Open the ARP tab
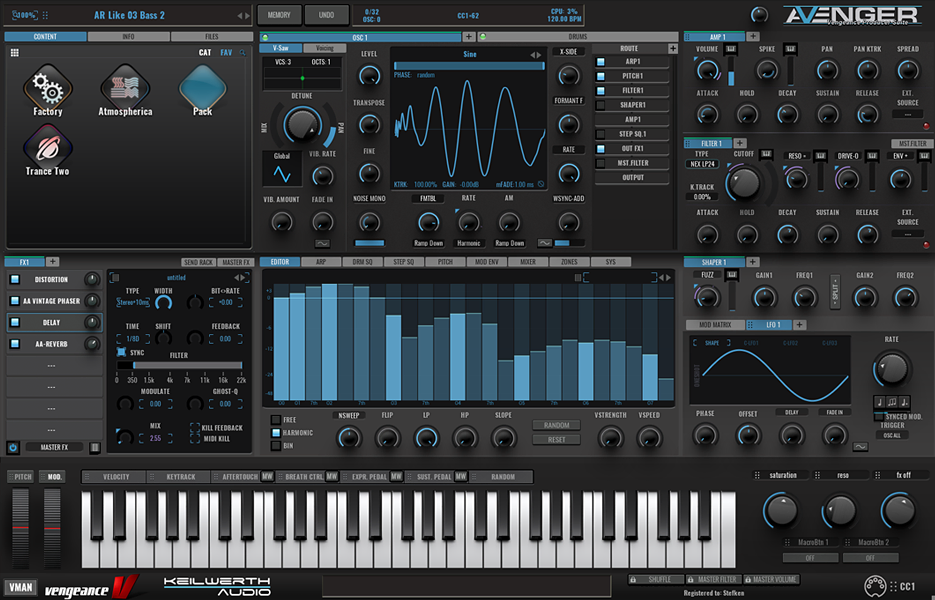935x600 pixels. tap(321, 262)
